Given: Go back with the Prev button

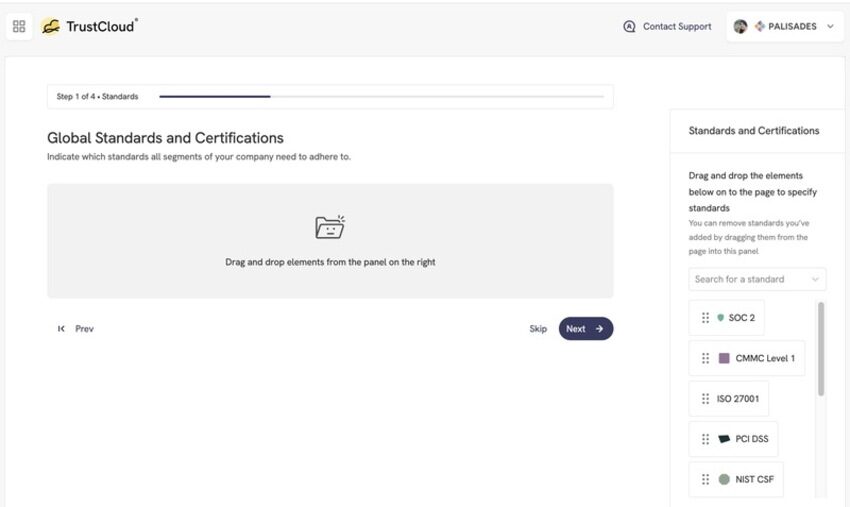Looking at the screenshot, I should coord(76,329).
